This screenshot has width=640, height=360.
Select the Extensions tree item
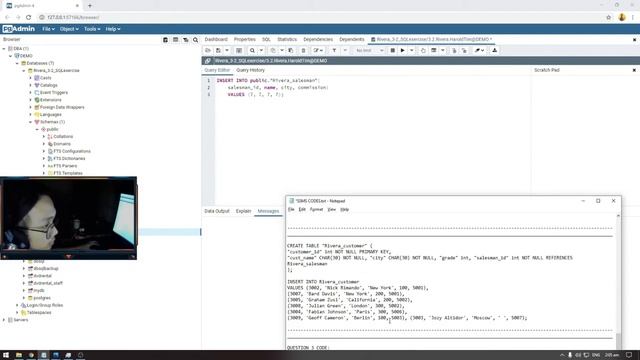tap(51, 100)
